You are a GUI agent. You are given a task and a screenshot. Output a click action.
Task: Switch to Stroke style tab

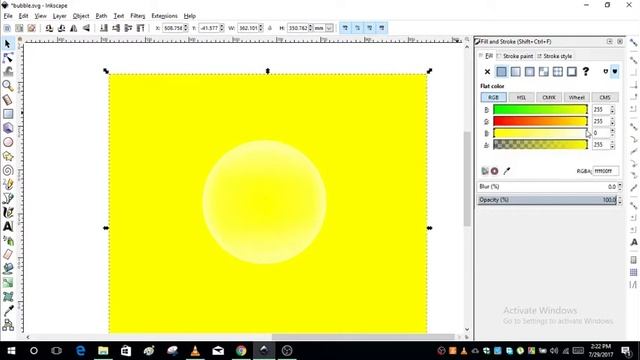coord(555,56)
